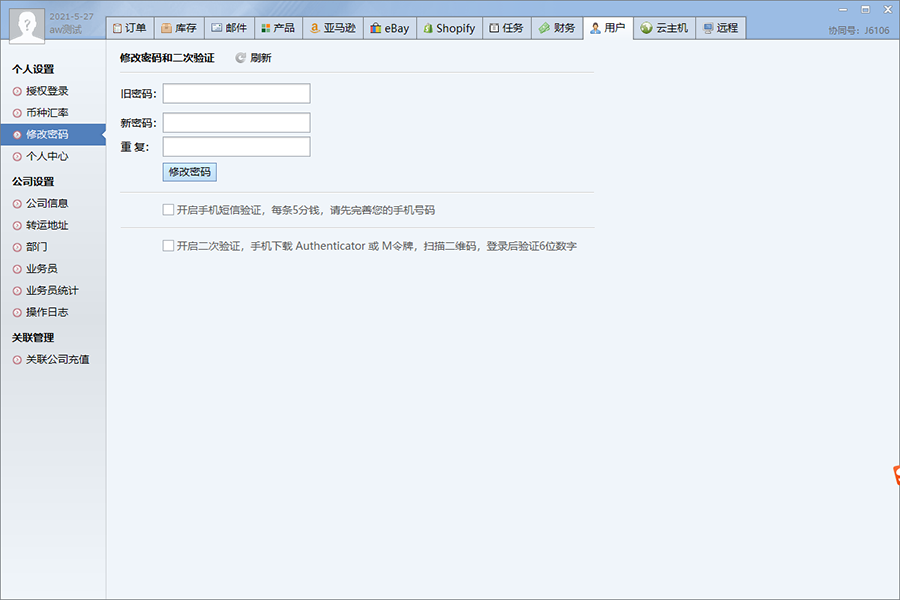
Task: Switch to the 库存 tab
Action: coord(179,28)
